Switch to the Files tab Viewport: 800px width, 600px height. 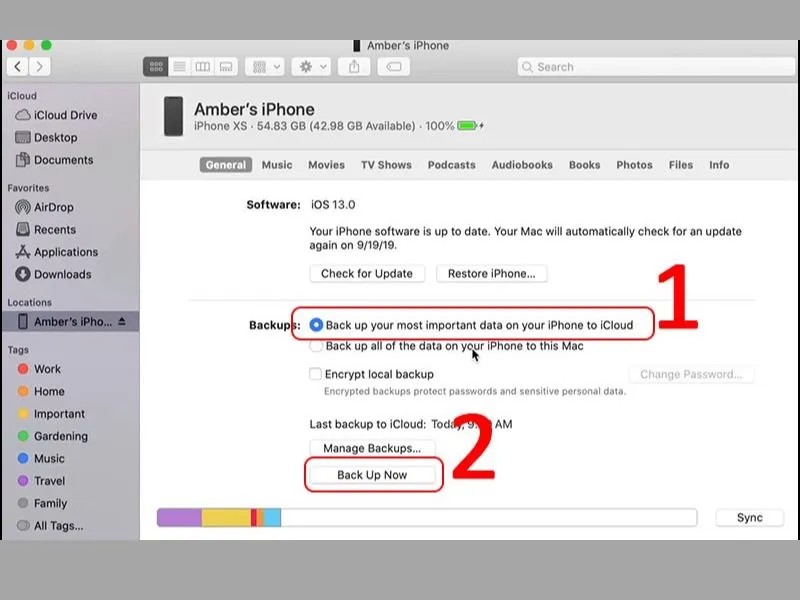681,165
